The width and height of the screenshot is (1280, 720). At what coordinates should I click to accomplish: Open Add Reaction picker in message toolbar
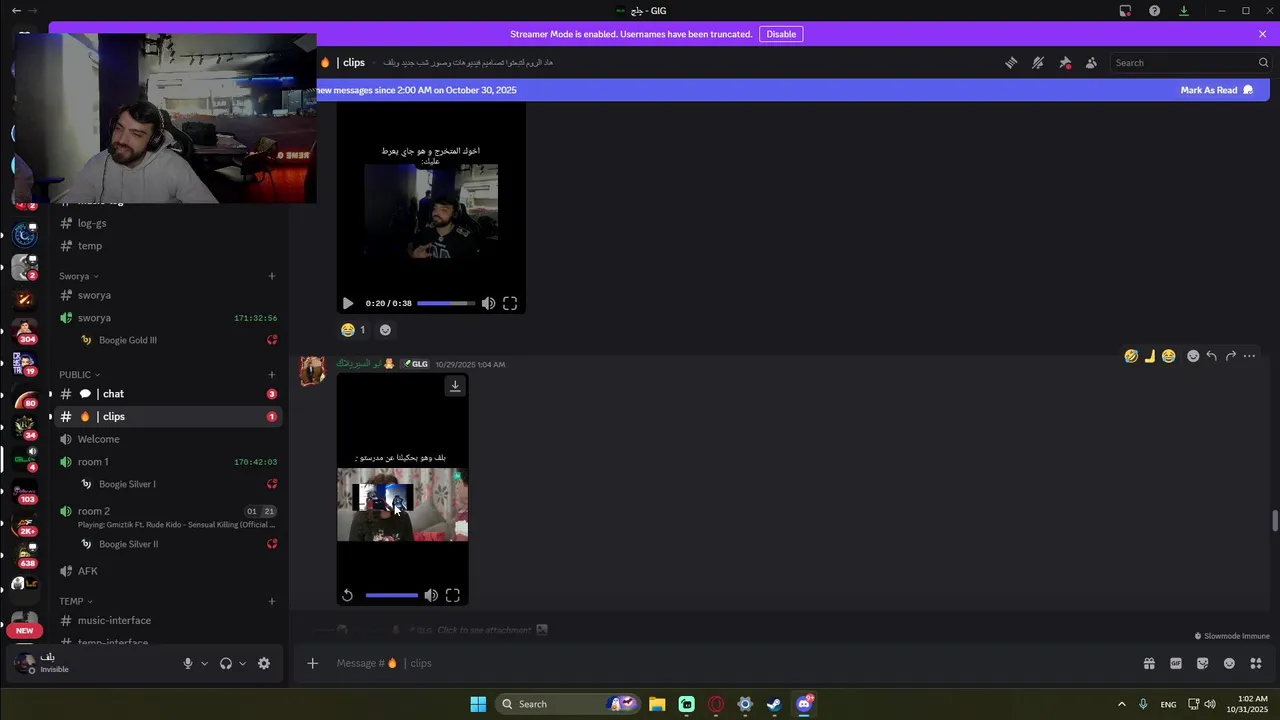pos(1193,356)
